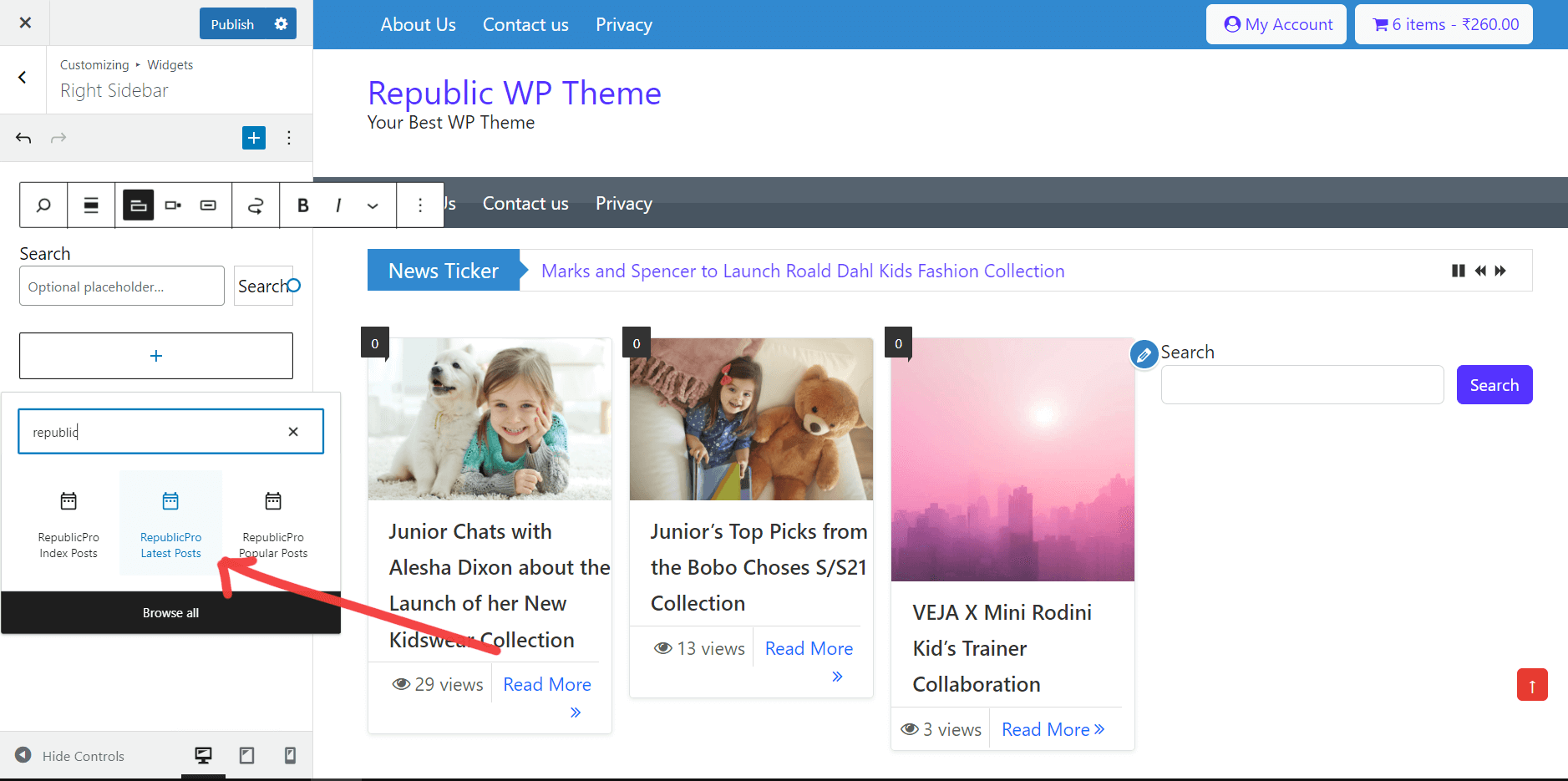Open Publish settings gear

click(282, 23)
